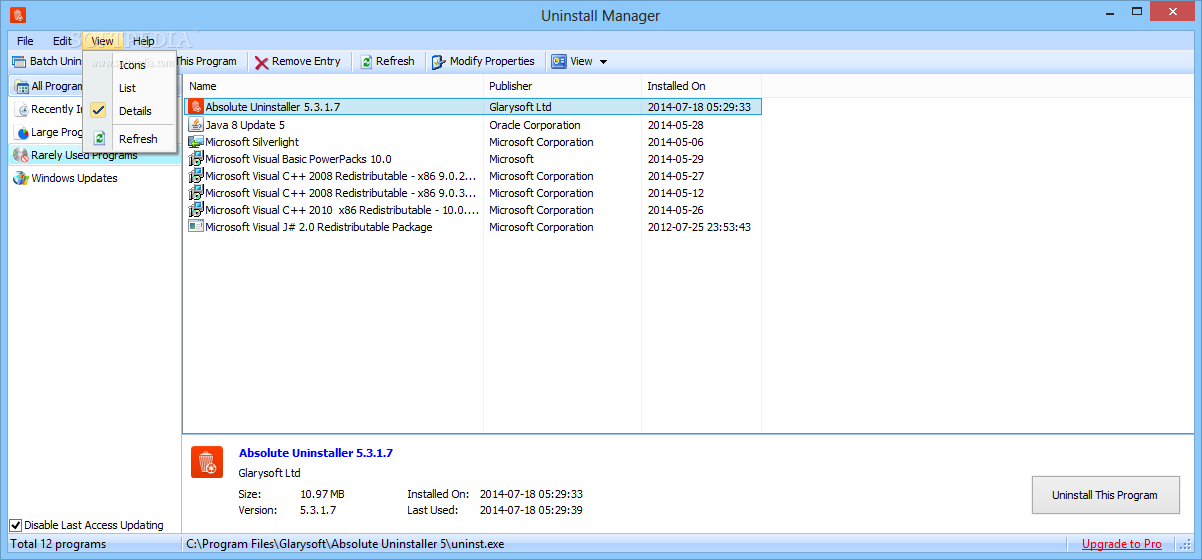Open the File menu
Viewport: 1202px width, 560px height.
click(x=25, y=41)
